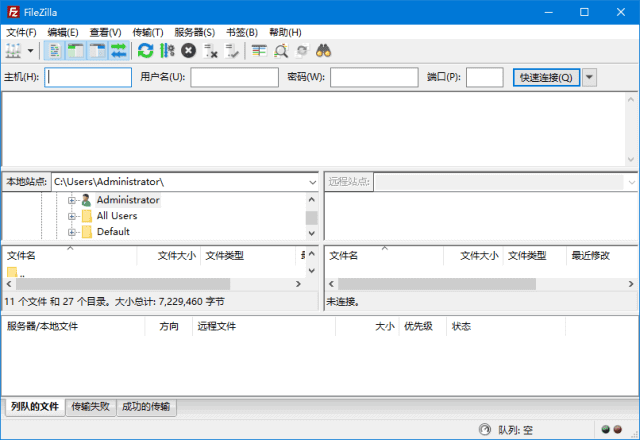Click the binoculars file search icon
The height and width of the screenshot is (440, 640).
(324, 50)
